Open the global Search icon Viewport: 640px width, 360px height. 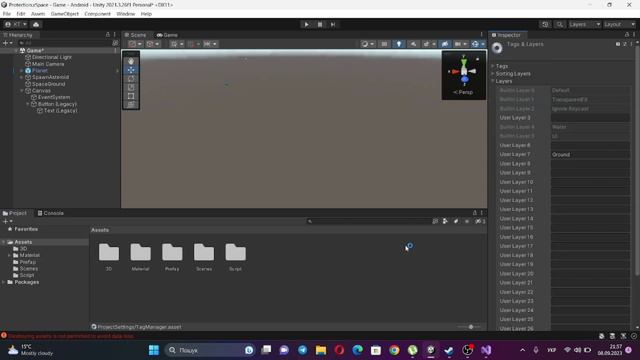point(560,24)
